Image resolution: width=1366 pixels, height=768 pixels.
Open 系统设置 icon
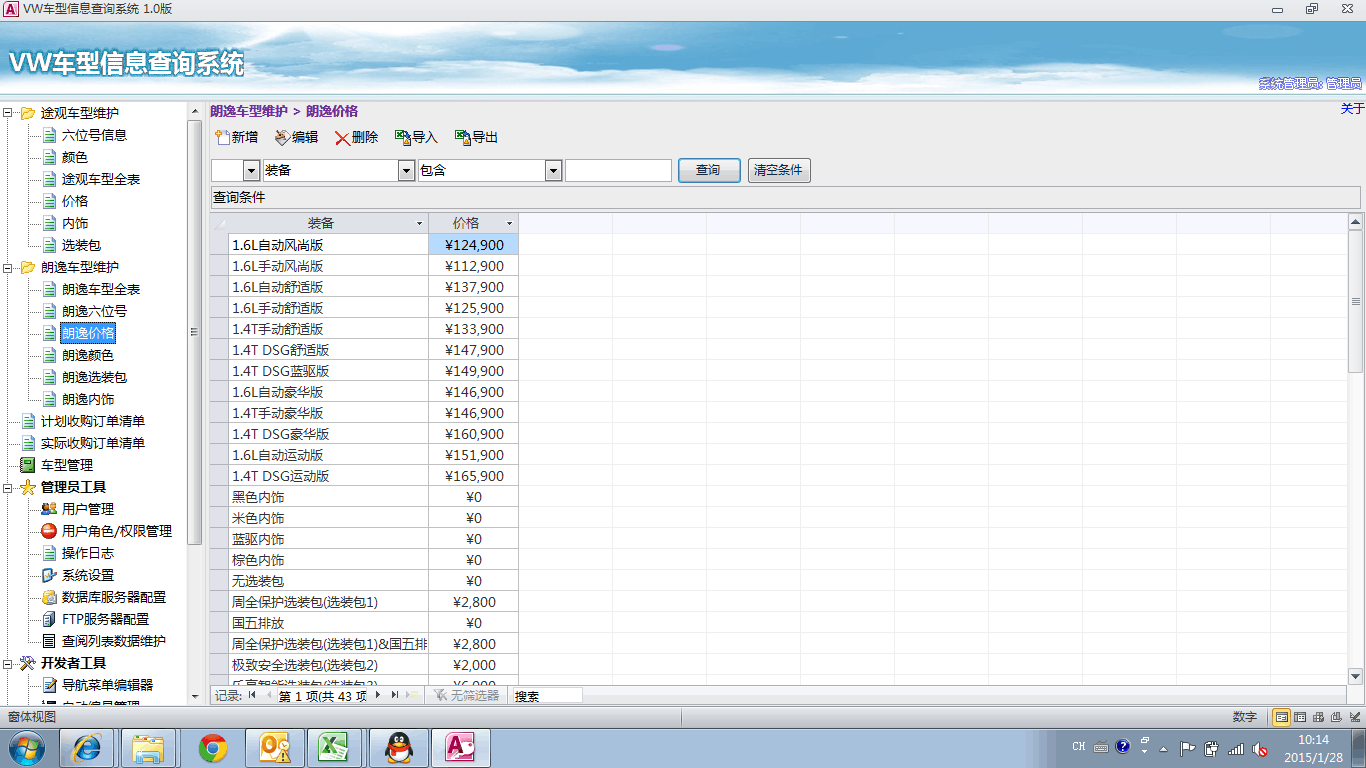[49, 575]
